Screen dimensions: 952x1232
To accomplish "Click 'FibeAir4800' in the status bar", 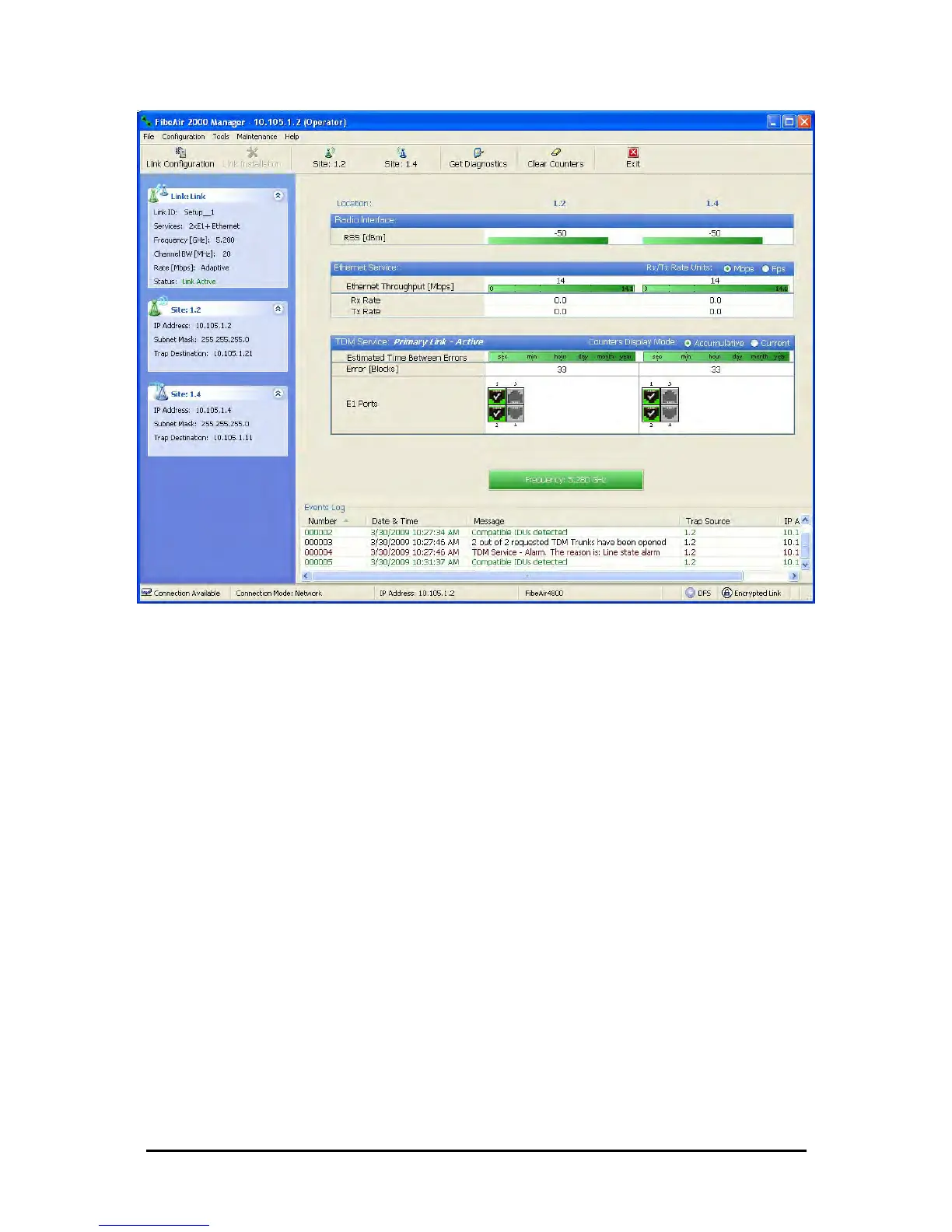I will [x=544, y=593].
